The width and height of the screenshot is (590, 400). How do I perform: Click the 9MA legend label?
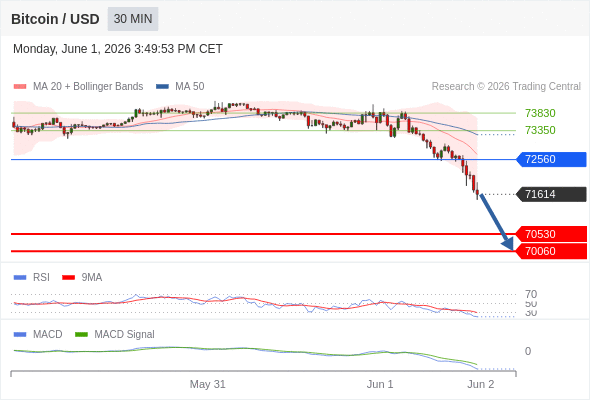point(92,278)
